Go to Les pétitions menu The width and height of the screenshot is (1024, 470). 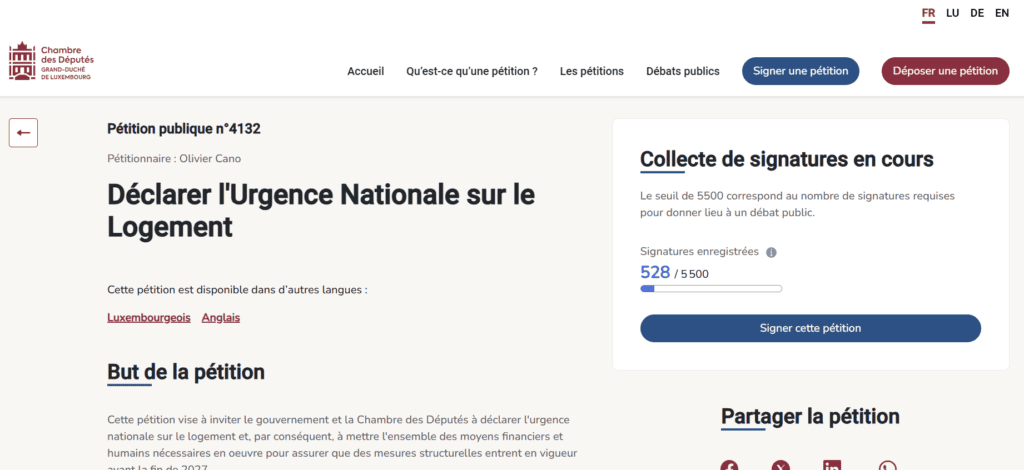pyautogui.click(x=592, y=71)
